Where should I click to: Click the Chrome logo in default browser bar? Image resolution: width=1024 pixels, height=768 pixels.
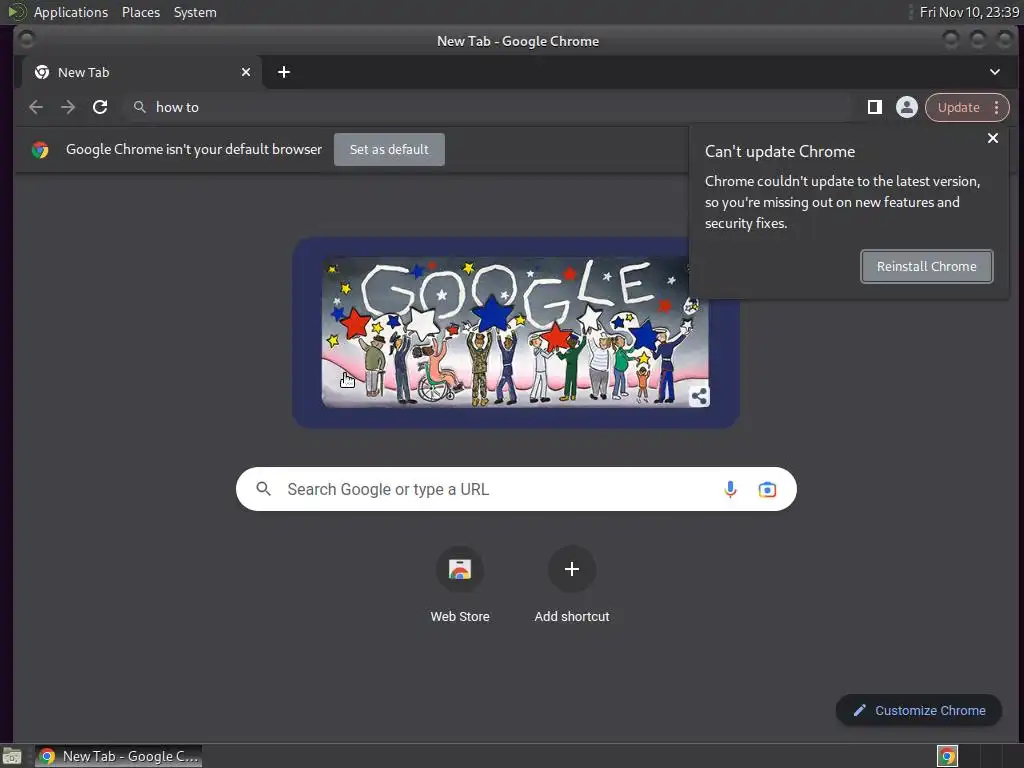(40, 150)
